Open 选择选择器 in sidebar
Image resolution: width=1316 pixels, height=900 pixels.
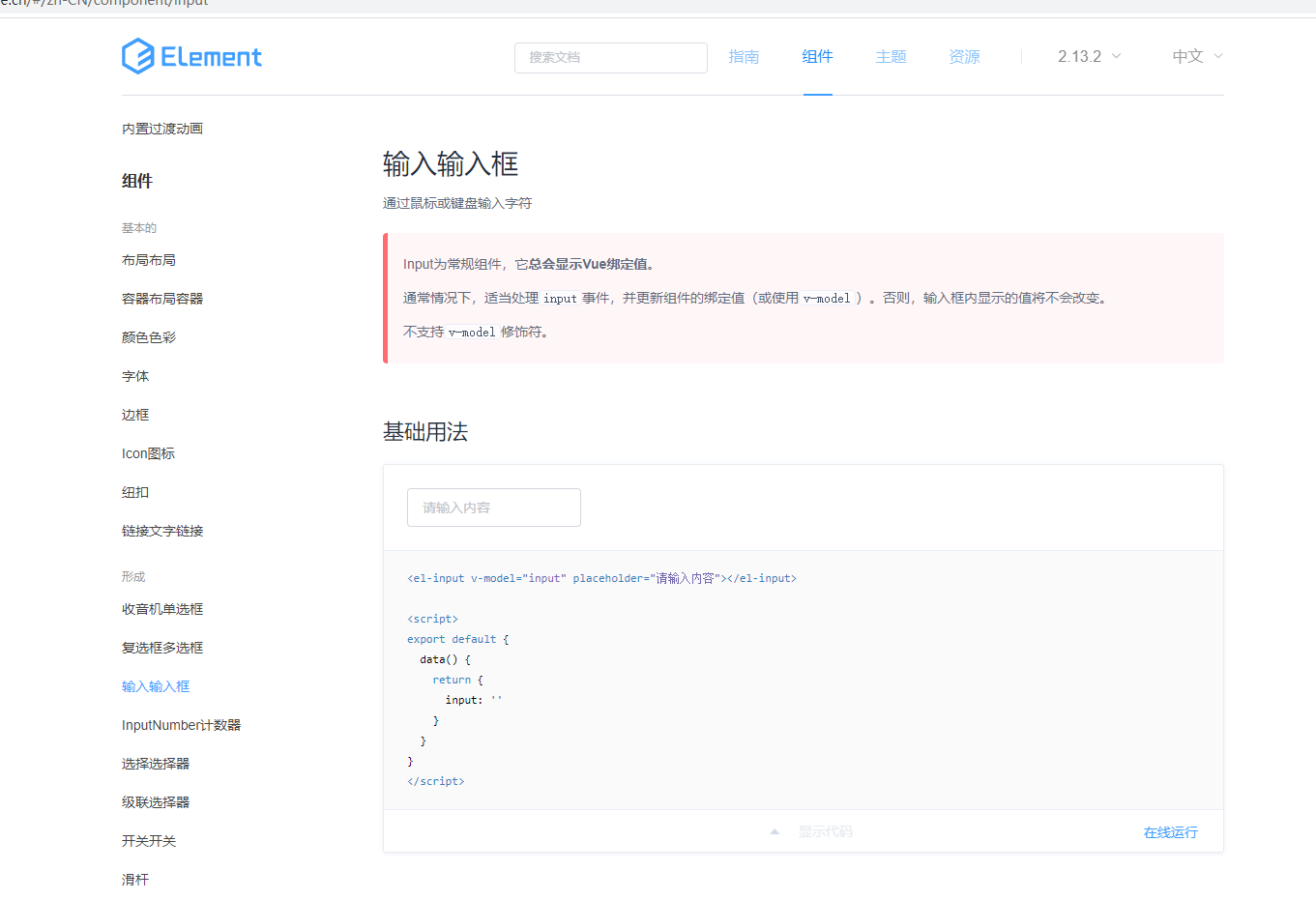coord(156,764)
